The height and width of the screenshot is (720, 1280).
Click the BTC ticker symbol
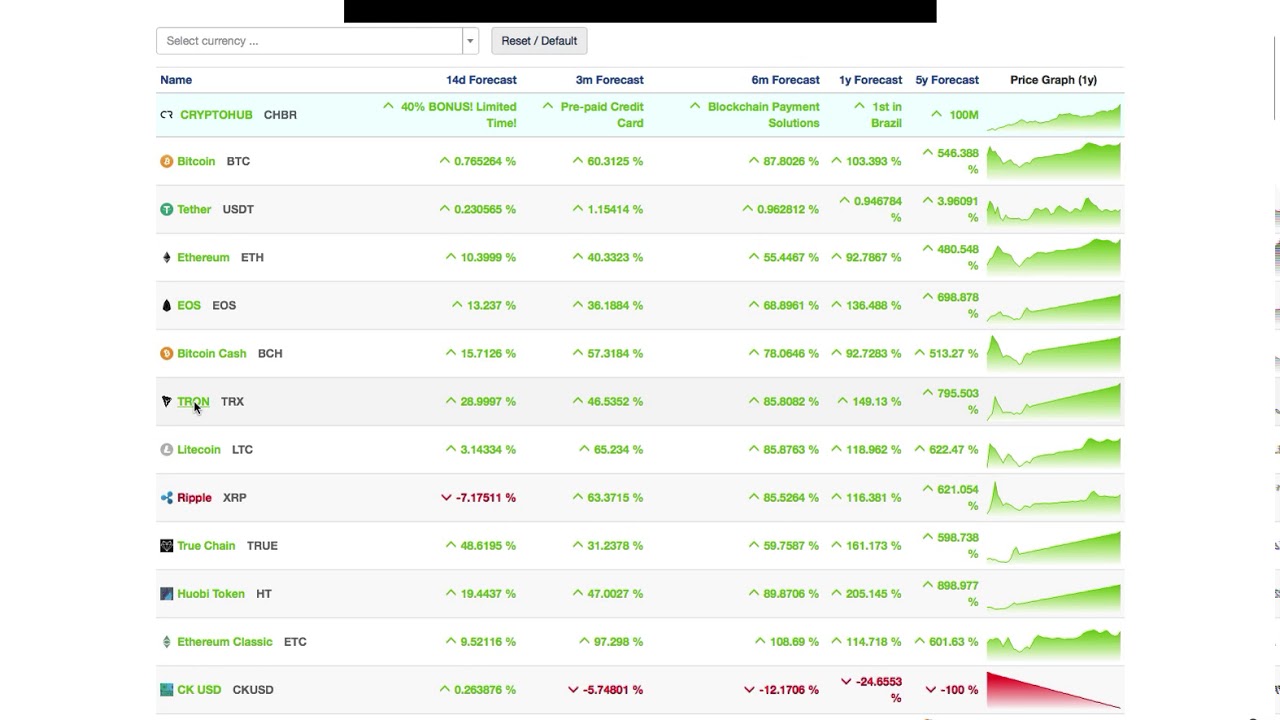238,161
